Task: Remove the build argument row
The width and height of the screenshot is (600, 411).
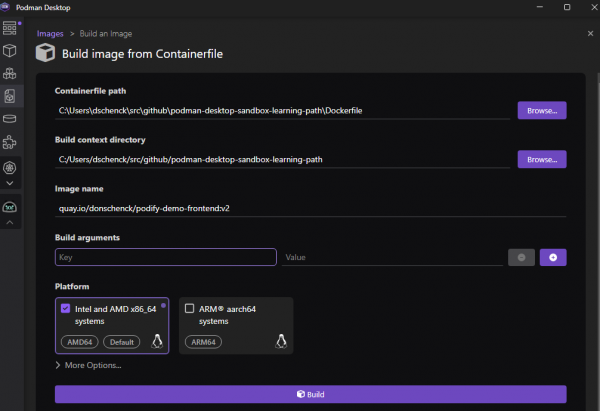Action: click(521, 257)
